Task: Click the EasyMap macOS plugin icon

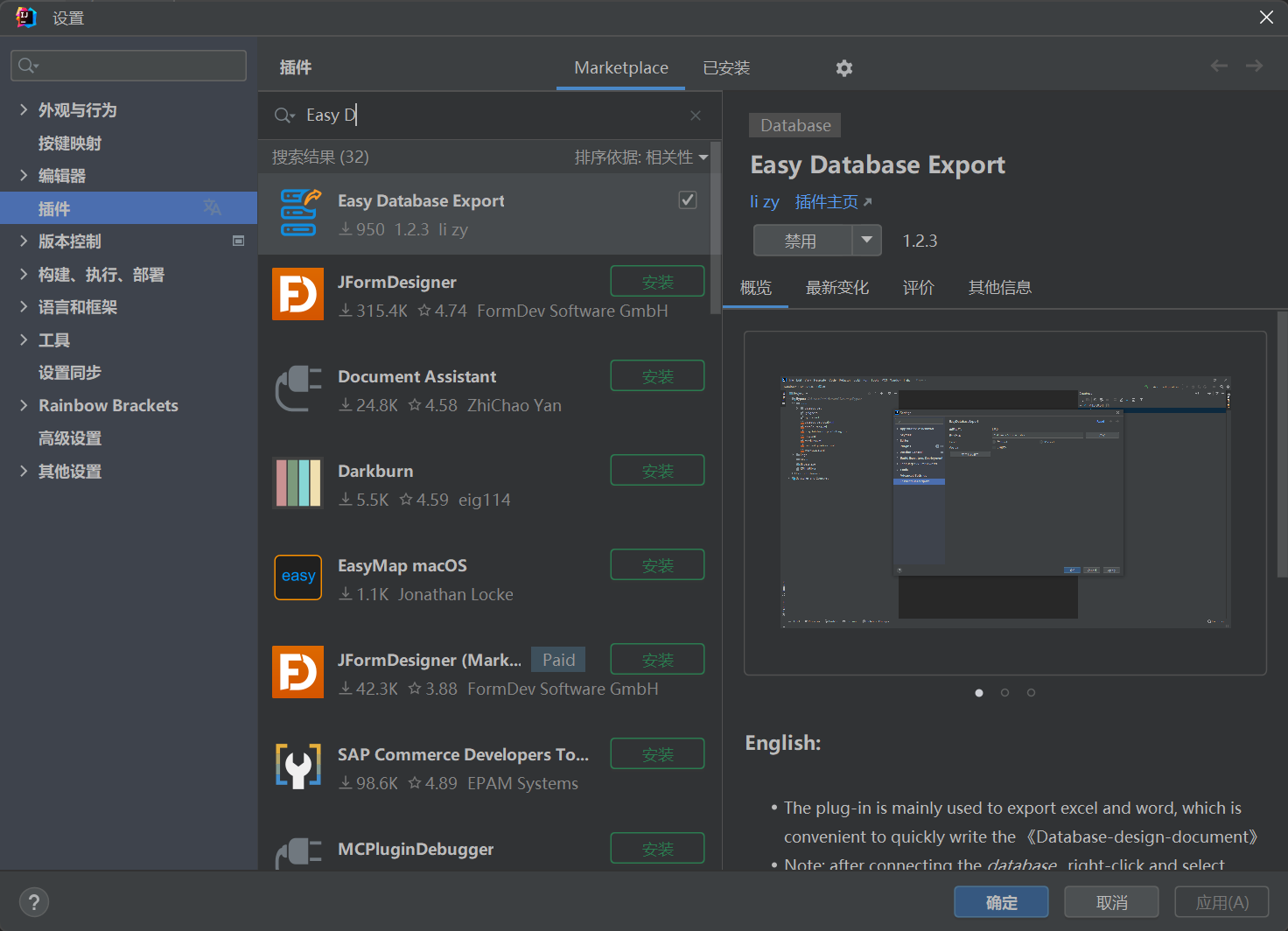Action: tap(298, 577)
